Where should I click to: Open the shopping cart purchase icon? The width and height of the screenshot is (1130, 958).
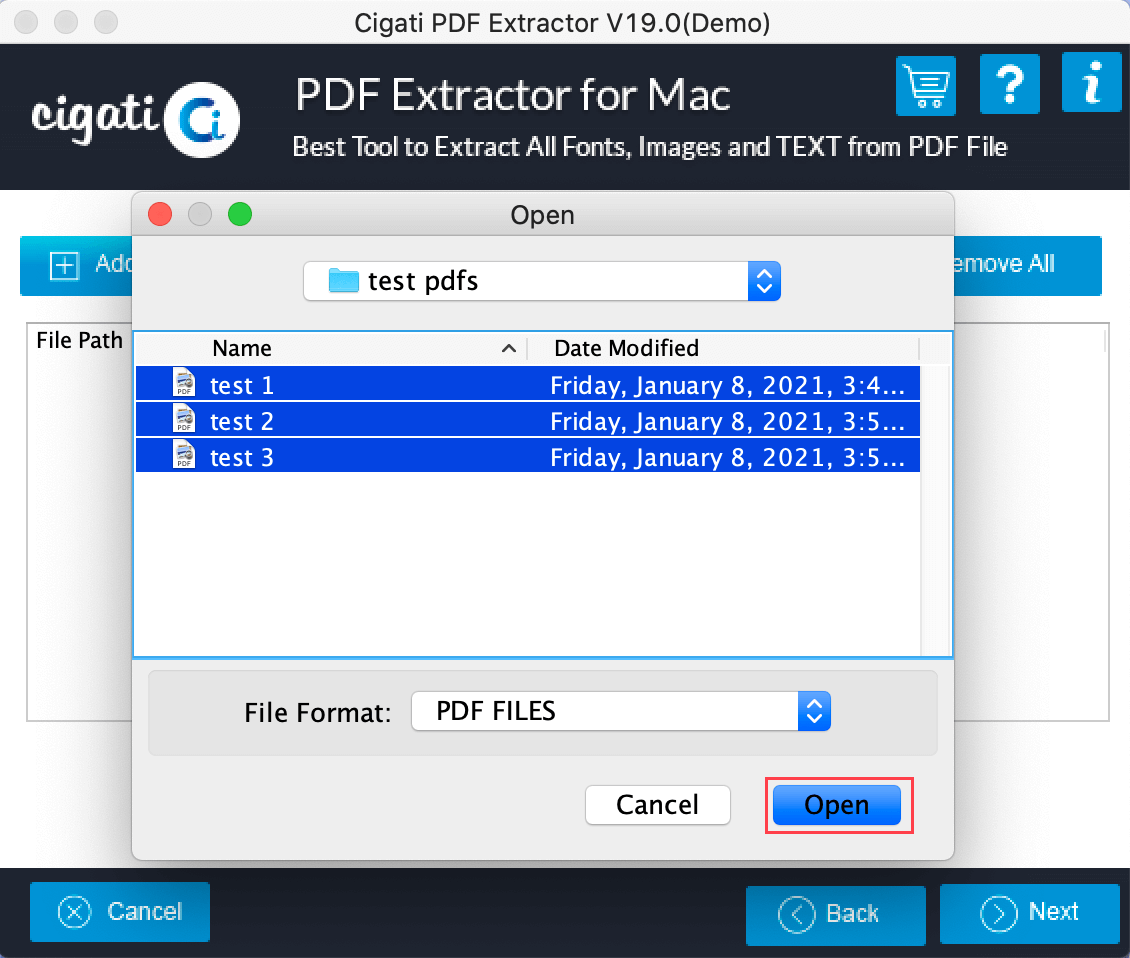(x=925, y=86)
